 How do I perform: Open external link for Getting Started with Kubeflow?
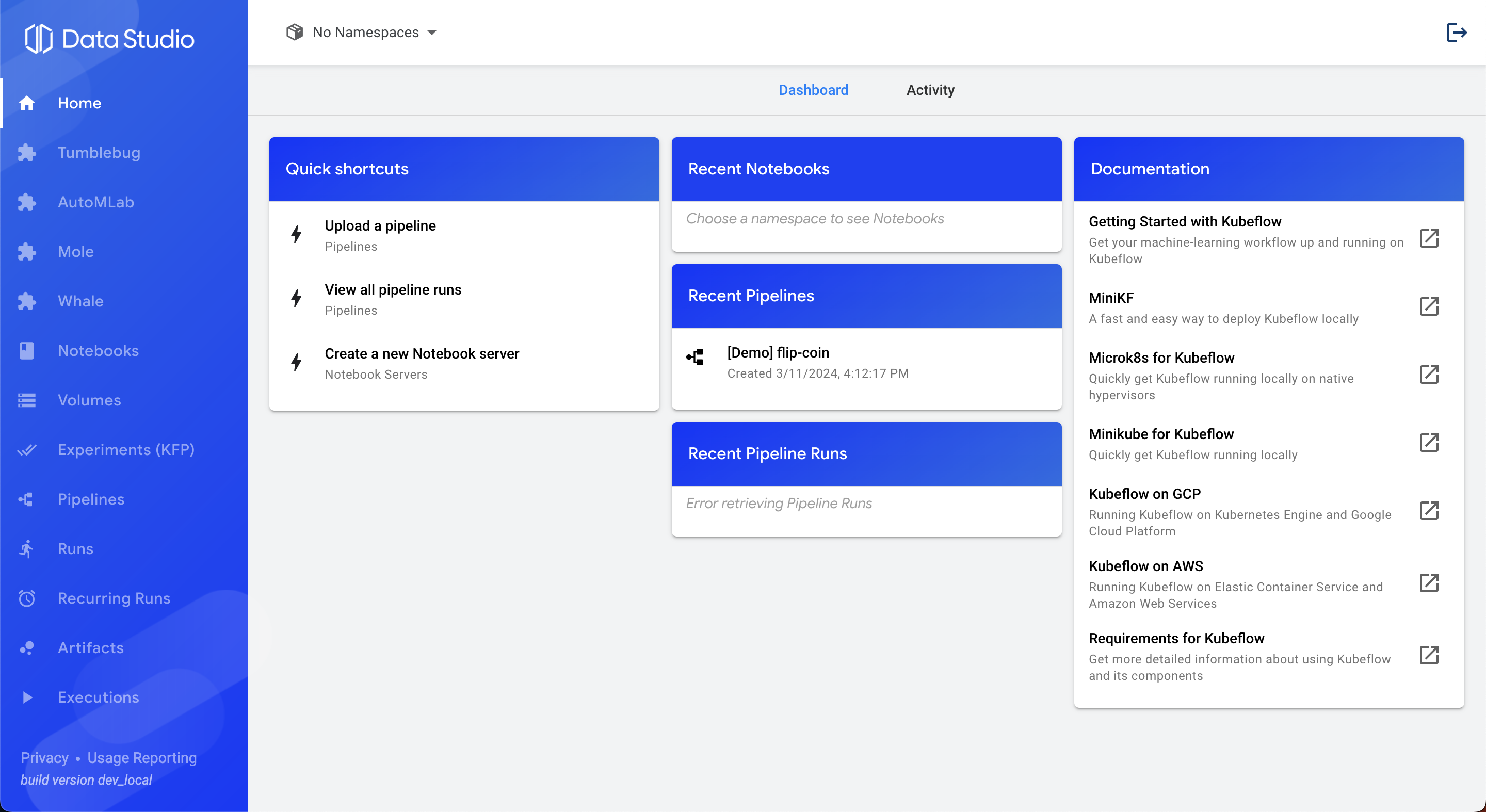tap(1429, 238)
